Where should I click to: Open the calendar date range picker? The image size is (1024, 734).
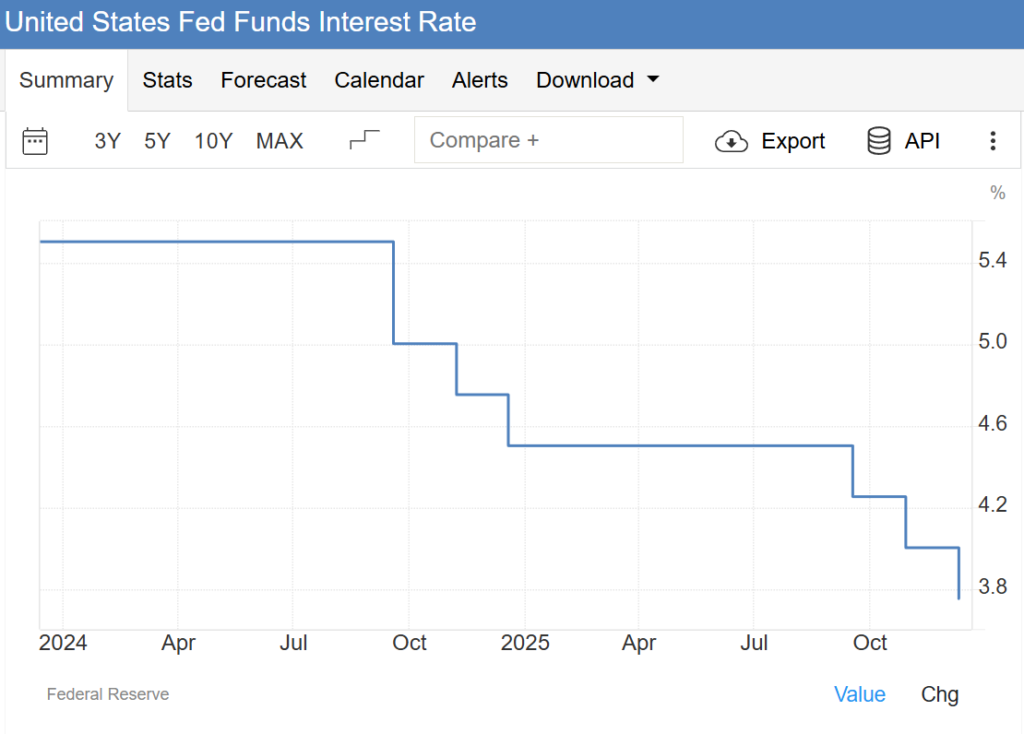35,141
